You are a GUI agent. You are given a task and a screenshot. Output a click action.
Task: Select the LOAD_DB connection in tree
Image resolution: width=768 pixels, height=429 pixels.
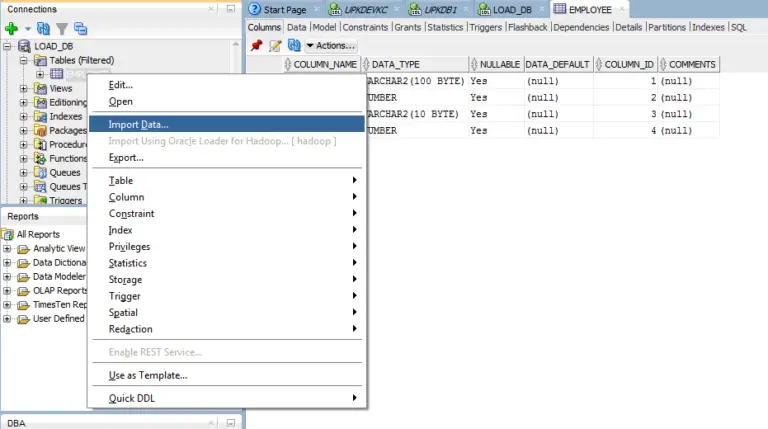[x=53, y=47]
